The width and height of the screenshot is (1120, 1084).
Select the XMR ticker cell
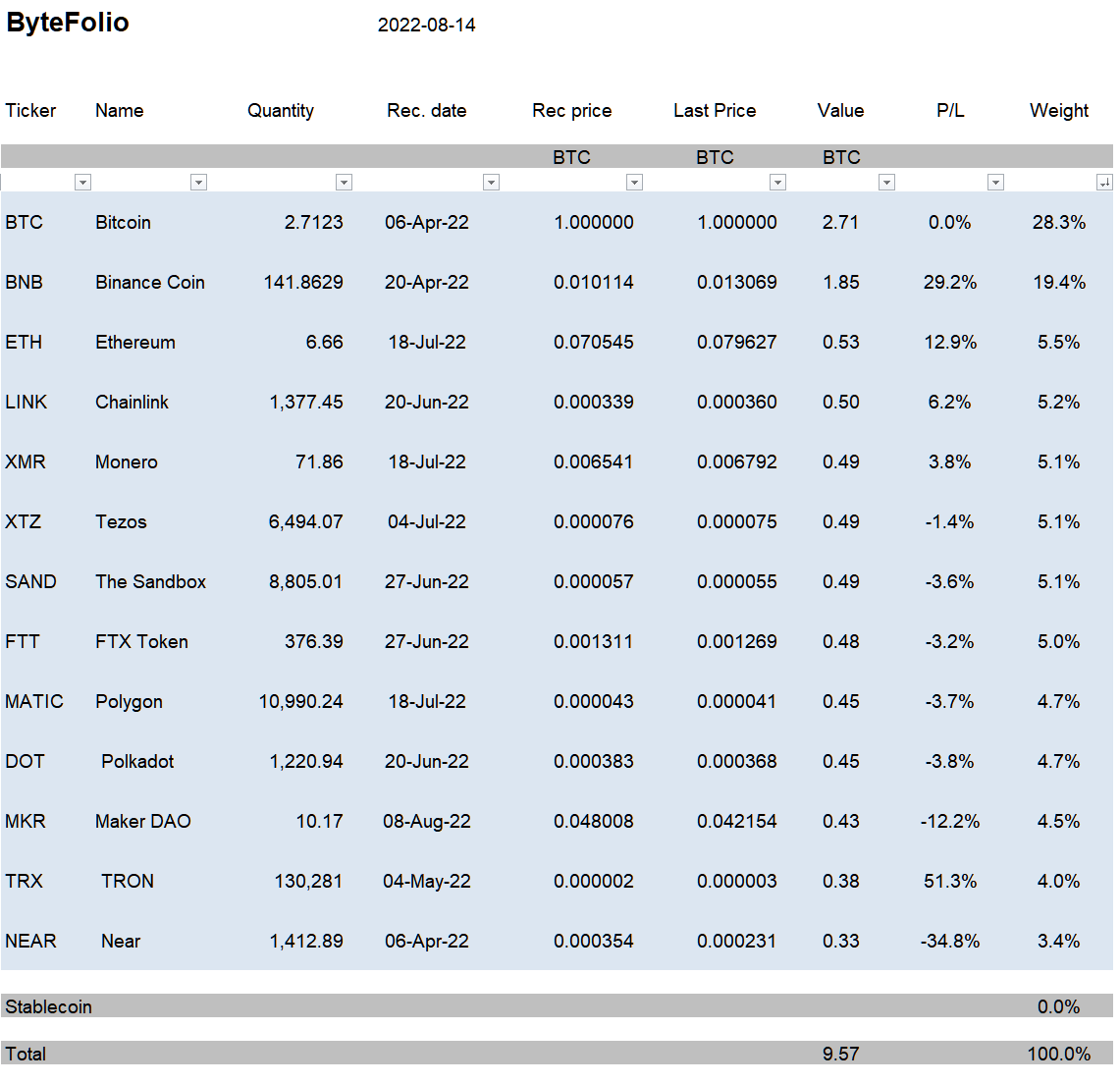pos(26,462)
